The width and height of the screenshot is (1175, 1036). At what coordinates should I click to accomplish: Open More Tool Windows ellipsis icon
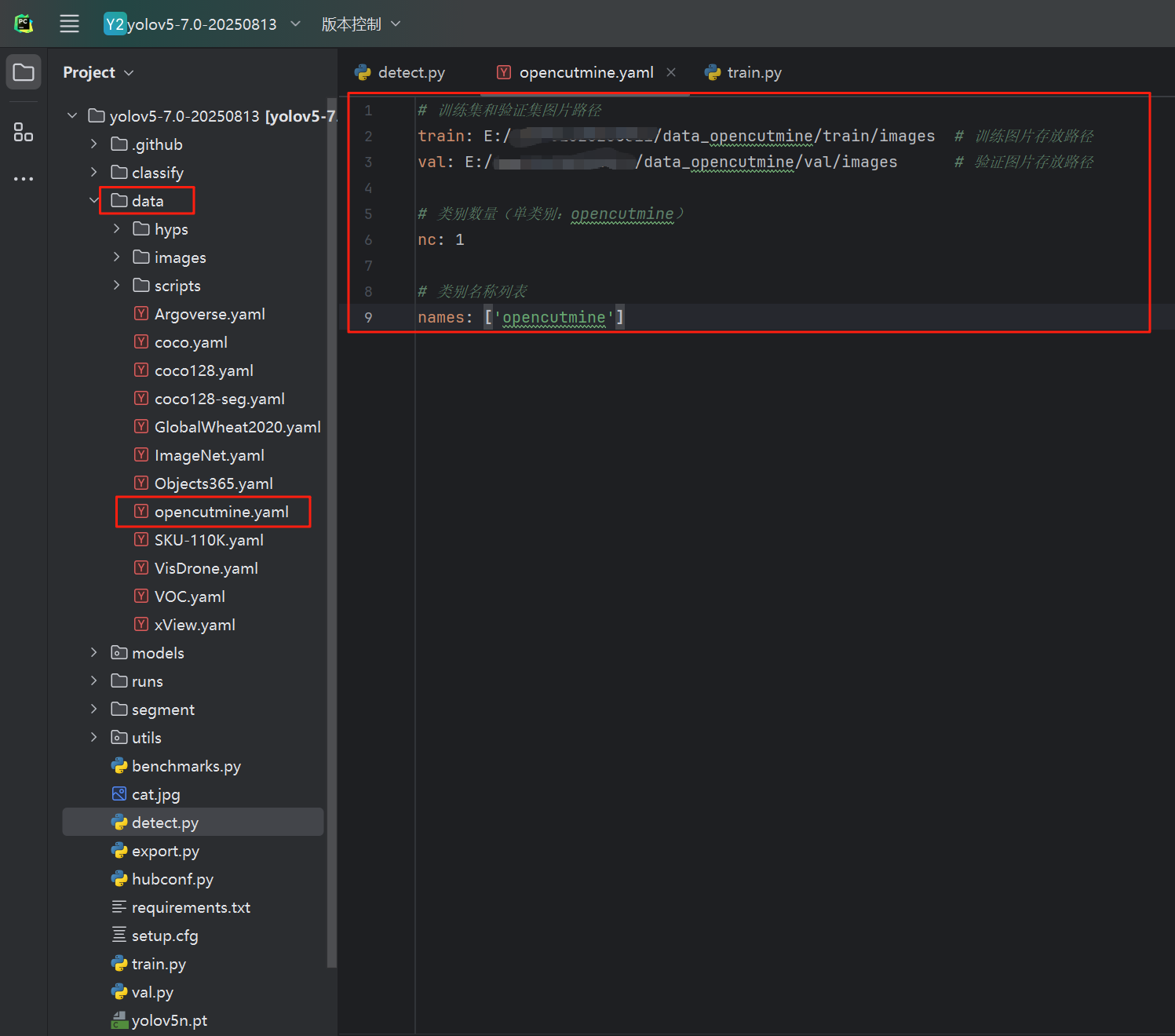tap(23, 178)
